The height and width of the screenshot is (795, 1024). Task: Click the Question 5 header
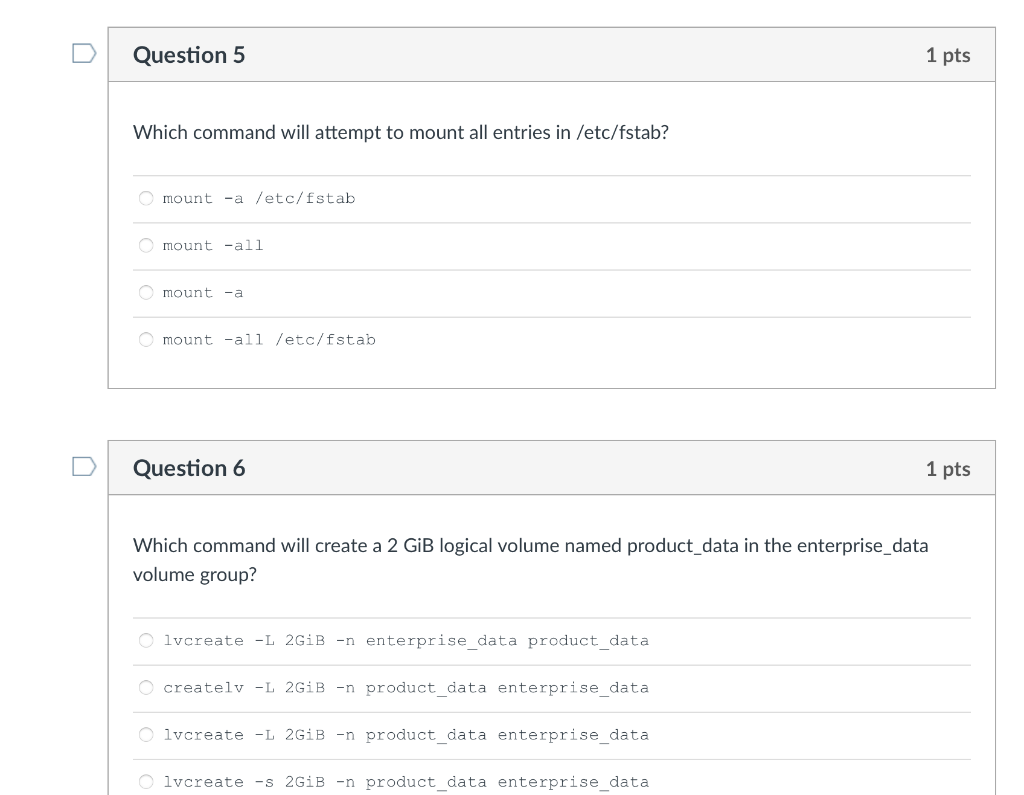[189, 55]
